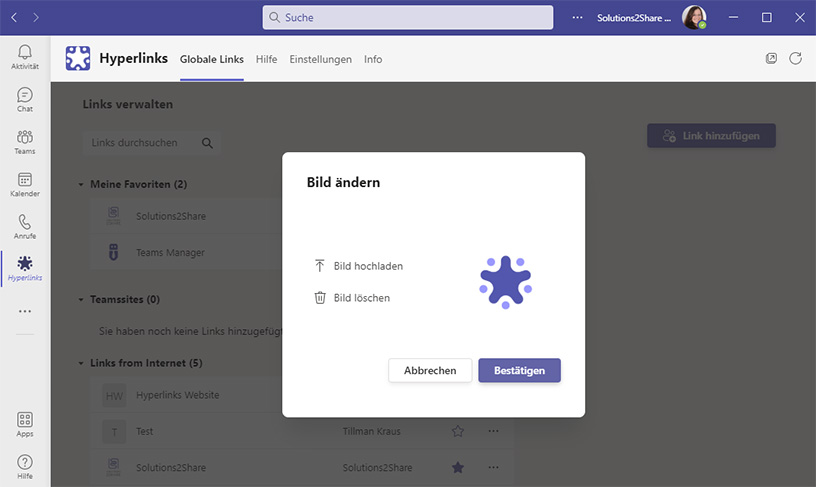Open more options for Test row
This screenshot has height=487, width=816.
(x=493, y=431)
